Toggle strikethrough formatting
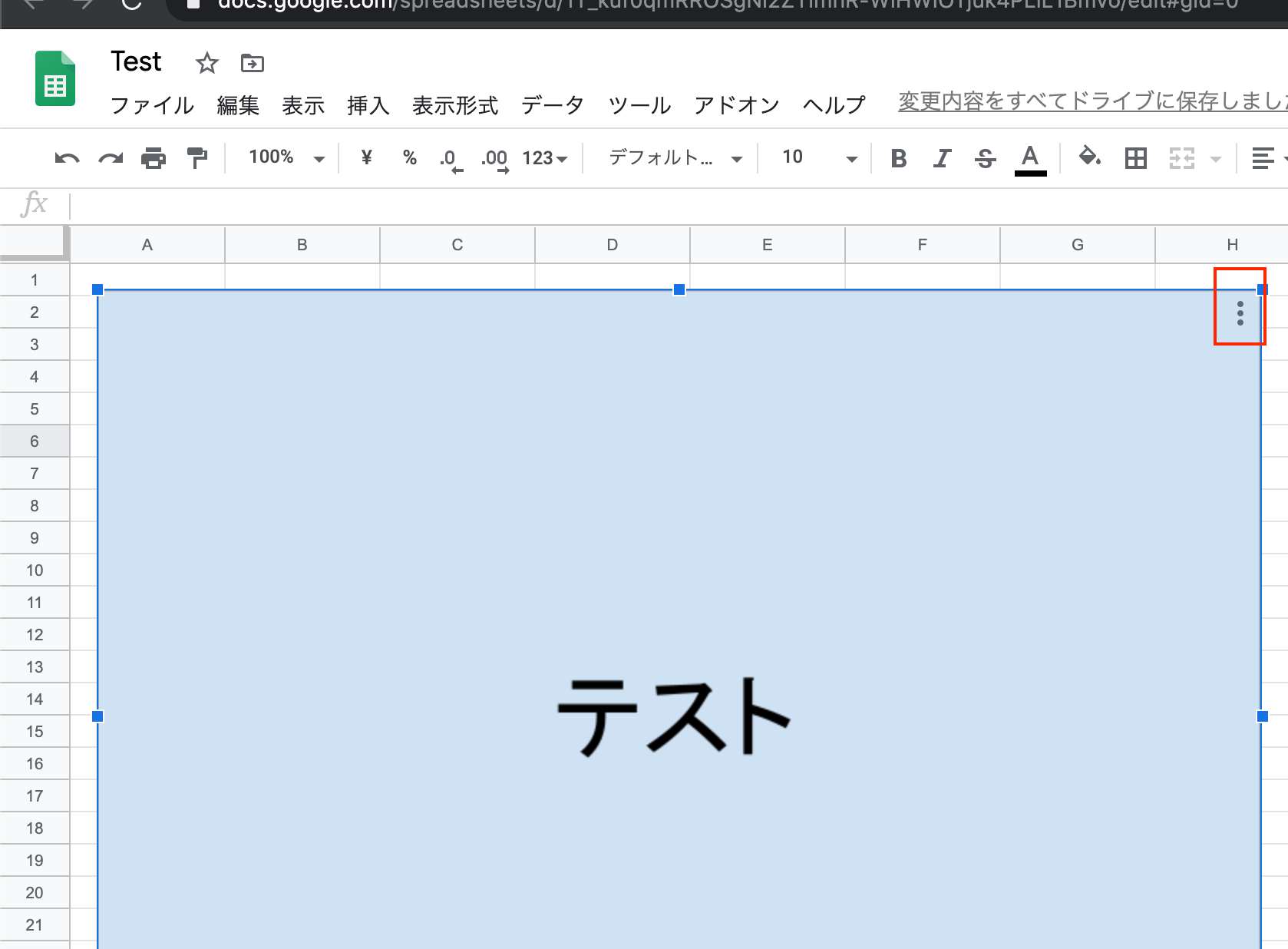The image size is (1288, 949). click(x=986, y=158)
